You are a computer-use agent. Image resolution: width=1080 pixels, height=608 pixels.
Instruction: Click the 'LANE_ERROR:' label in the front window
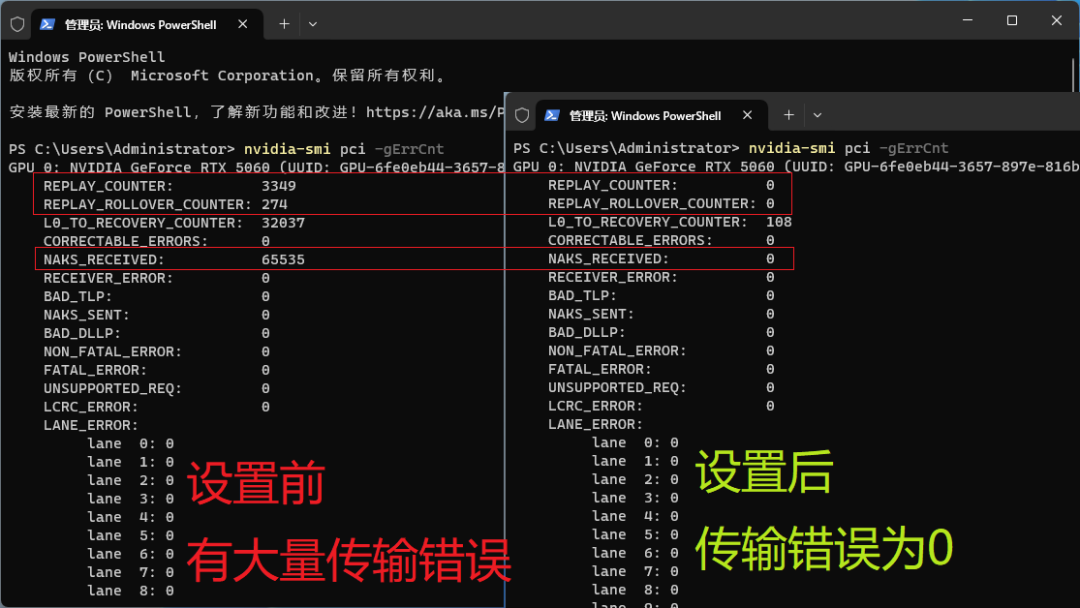click(x=595, y=425)
